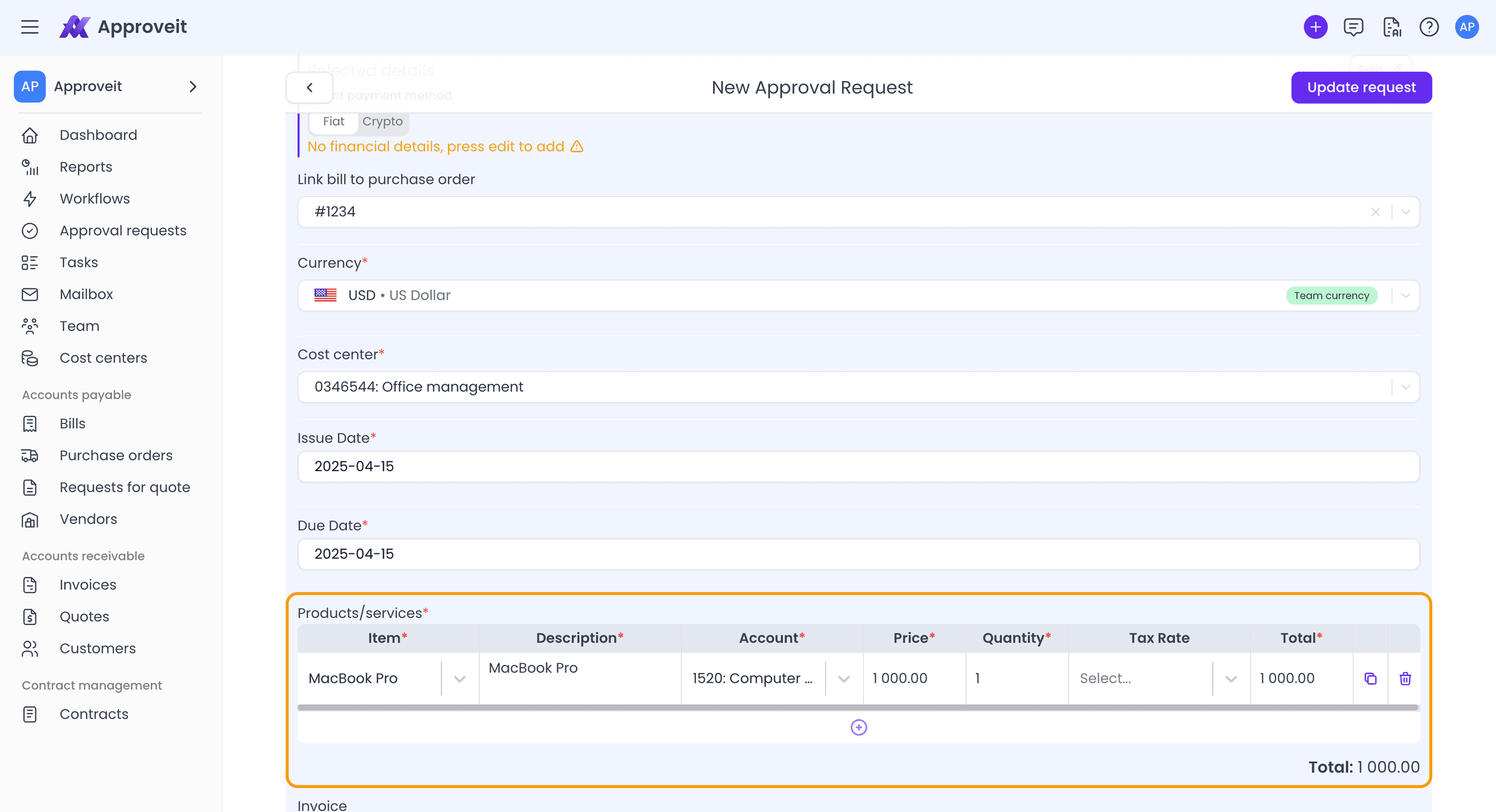
Task: Click the hamburger menu icon
Action: point(30,27)
